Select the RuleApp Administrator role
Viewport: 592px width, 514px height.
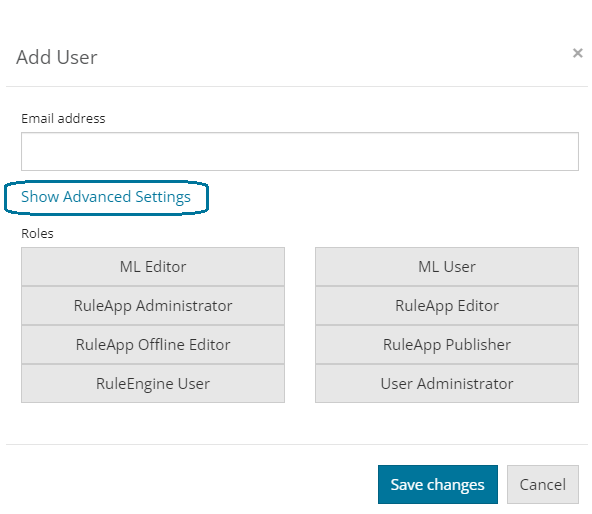153,306
